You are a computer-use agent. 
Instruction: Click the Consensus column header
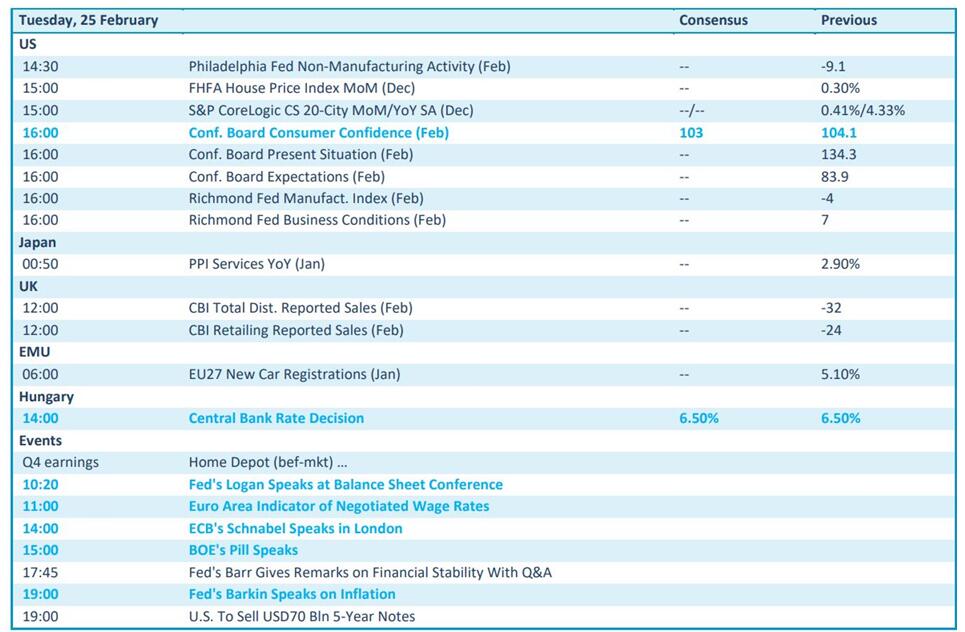point(713,20)
